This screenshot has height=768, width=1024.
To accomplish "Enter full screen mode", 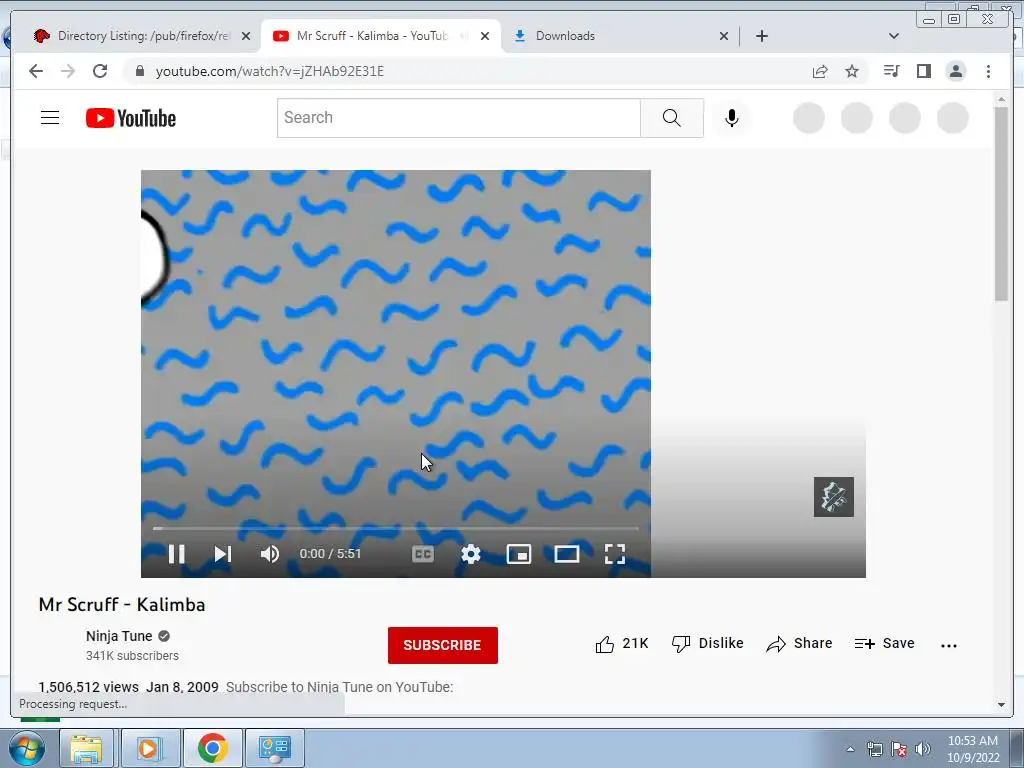I will tap(615, 554).
